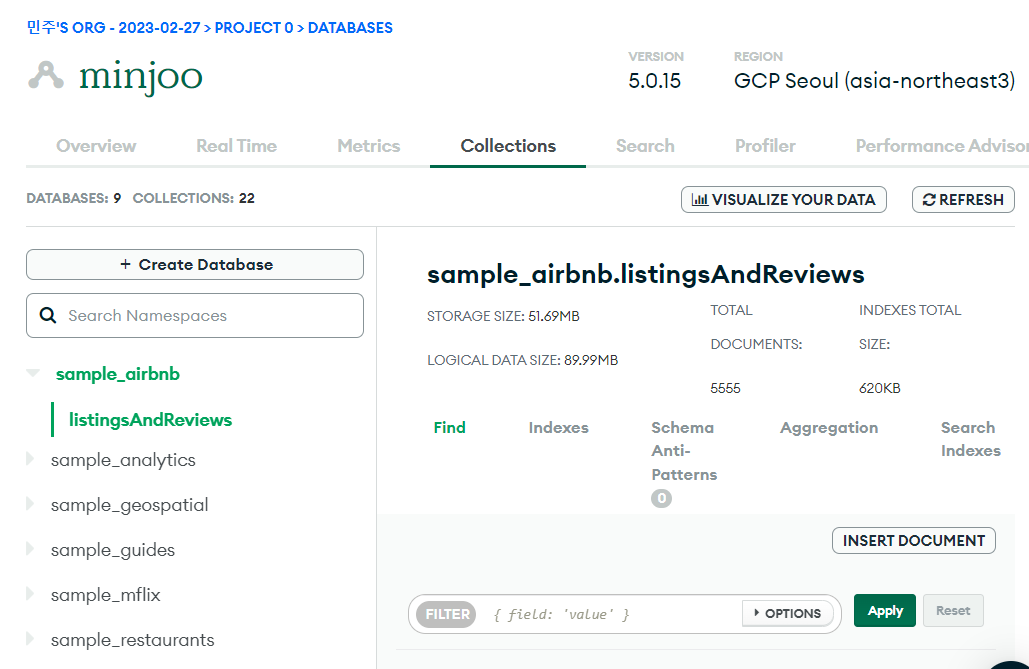Expand the sample_analytics database
The height and width of the screenshot is (669, 1029).
click(30, 458)
